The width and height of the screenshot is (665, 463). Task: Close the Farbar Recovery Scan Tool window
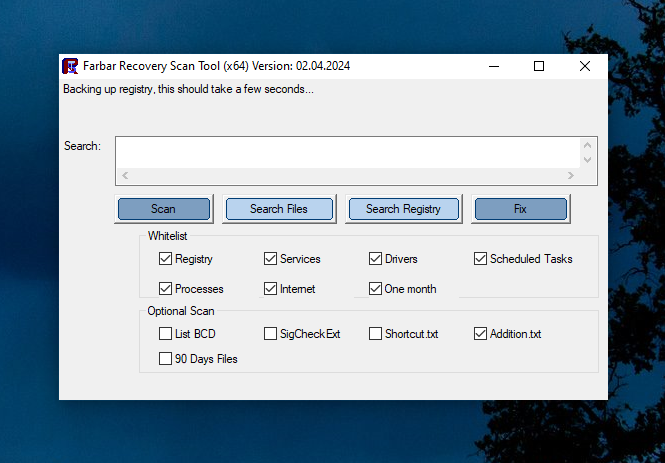click(585, 66)
